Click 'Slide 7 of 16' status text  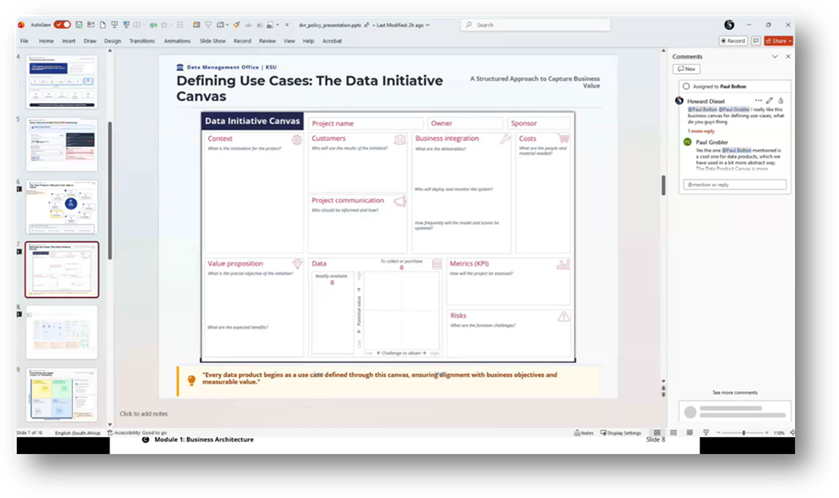29,433
